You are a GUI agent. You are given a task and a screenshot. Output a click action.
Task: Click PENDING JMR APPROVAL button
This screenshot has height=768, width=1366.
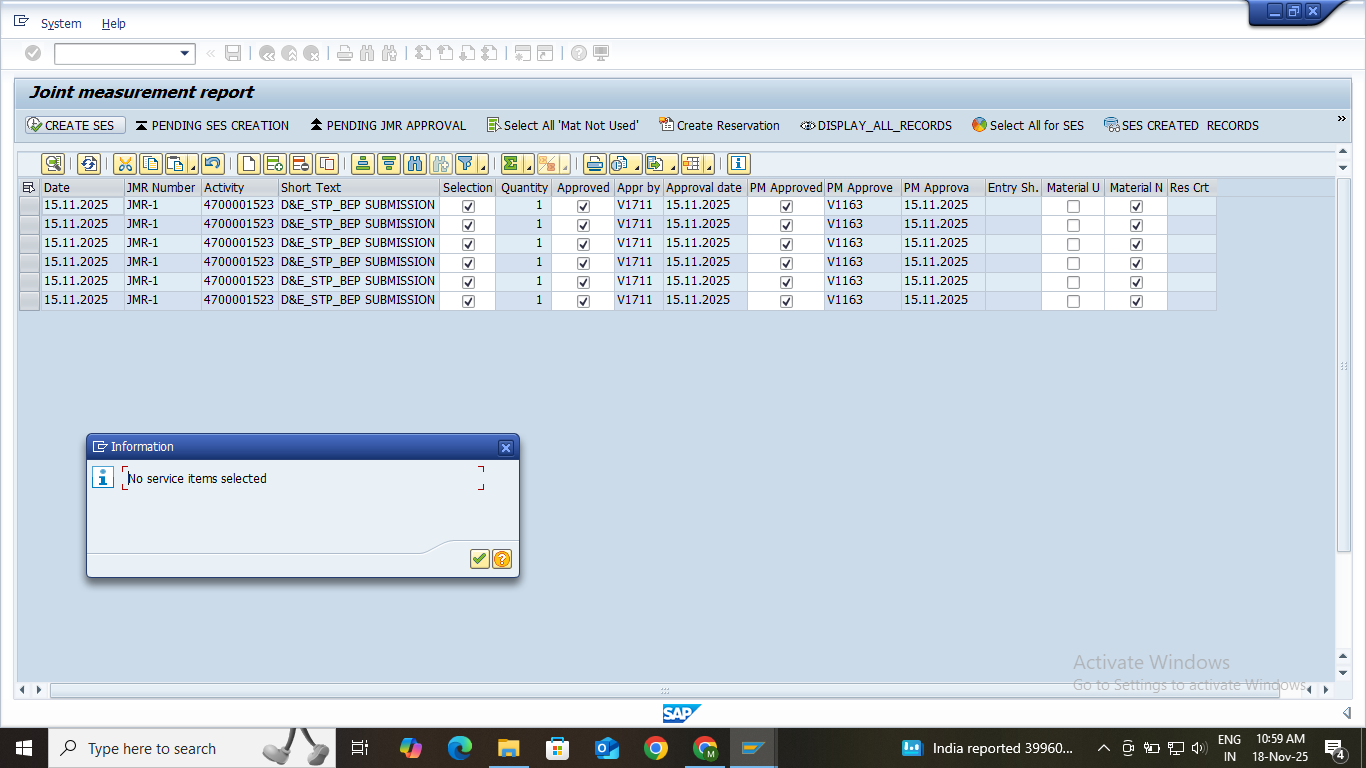coord(388,126)
